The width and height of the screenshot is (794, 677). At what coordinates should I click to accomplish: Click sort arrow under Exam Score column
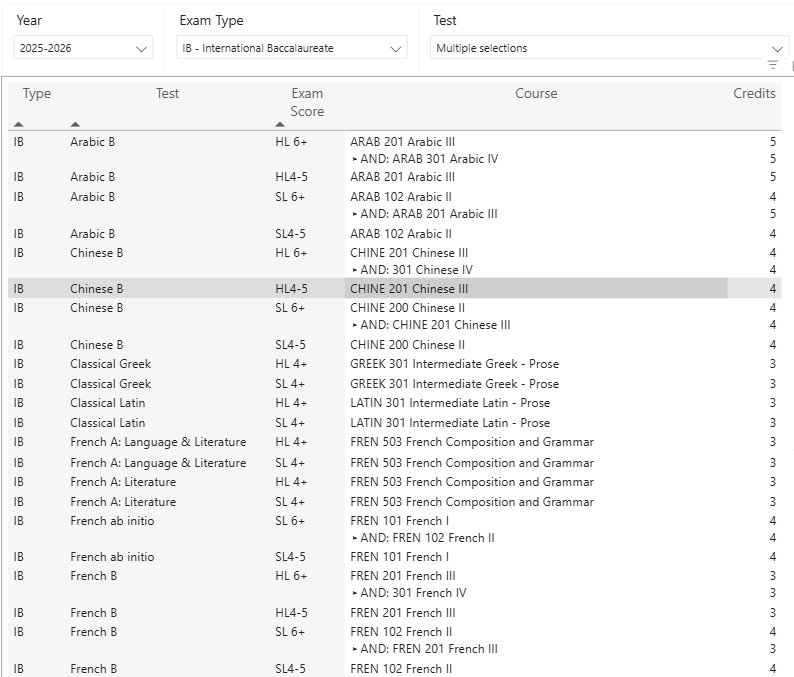[x=280, y=124]
